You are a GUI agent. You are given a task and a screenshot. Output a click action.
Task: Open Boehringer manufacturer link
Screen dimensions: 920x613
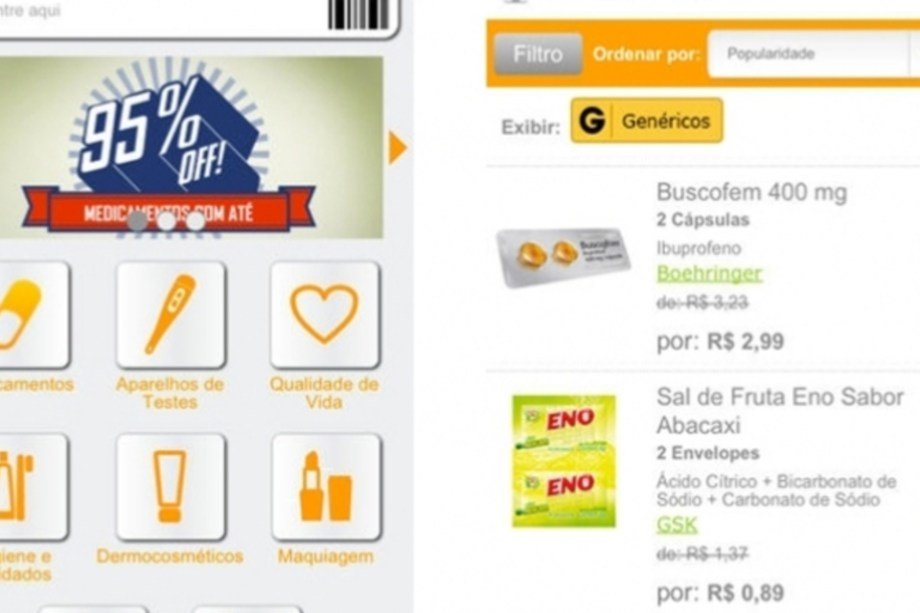pos(709,273)
